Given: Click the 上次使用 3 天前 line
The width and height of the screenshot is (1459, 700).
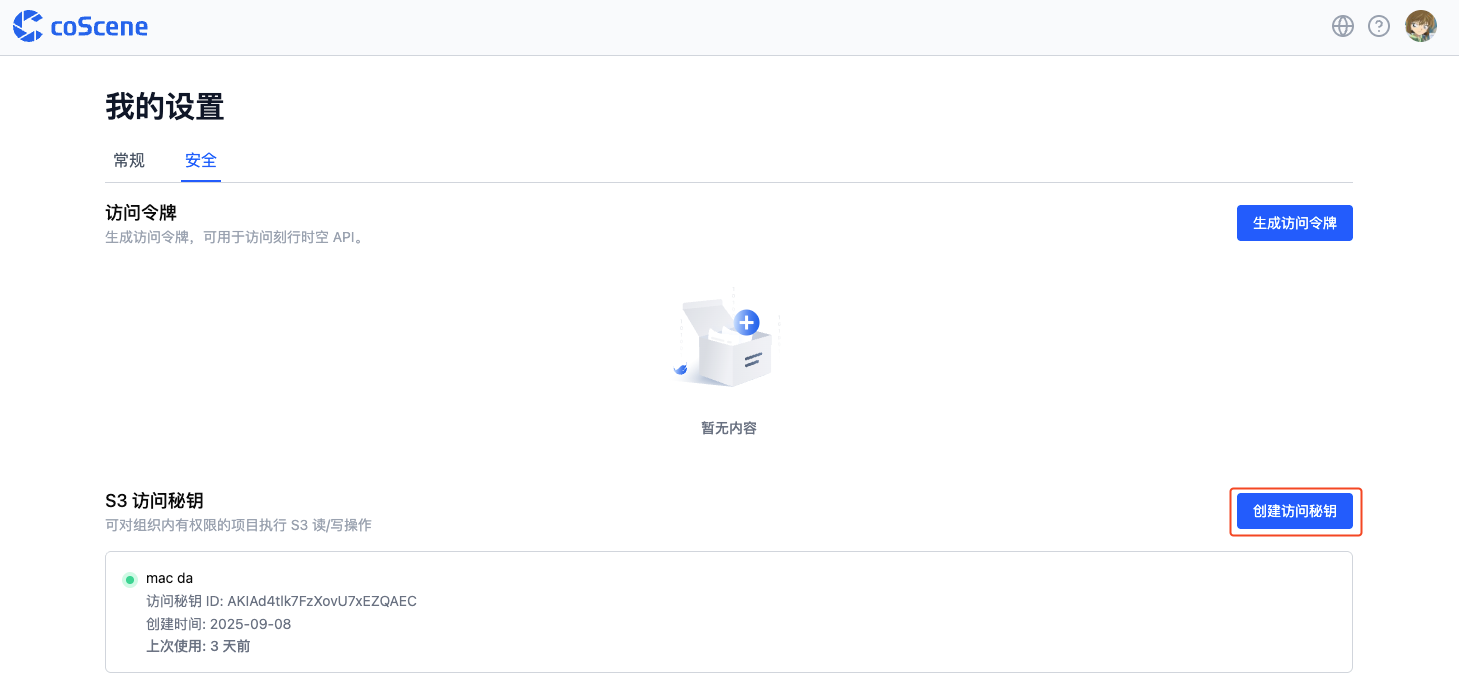Looking at the screenshot, I should tap(198, 646).
